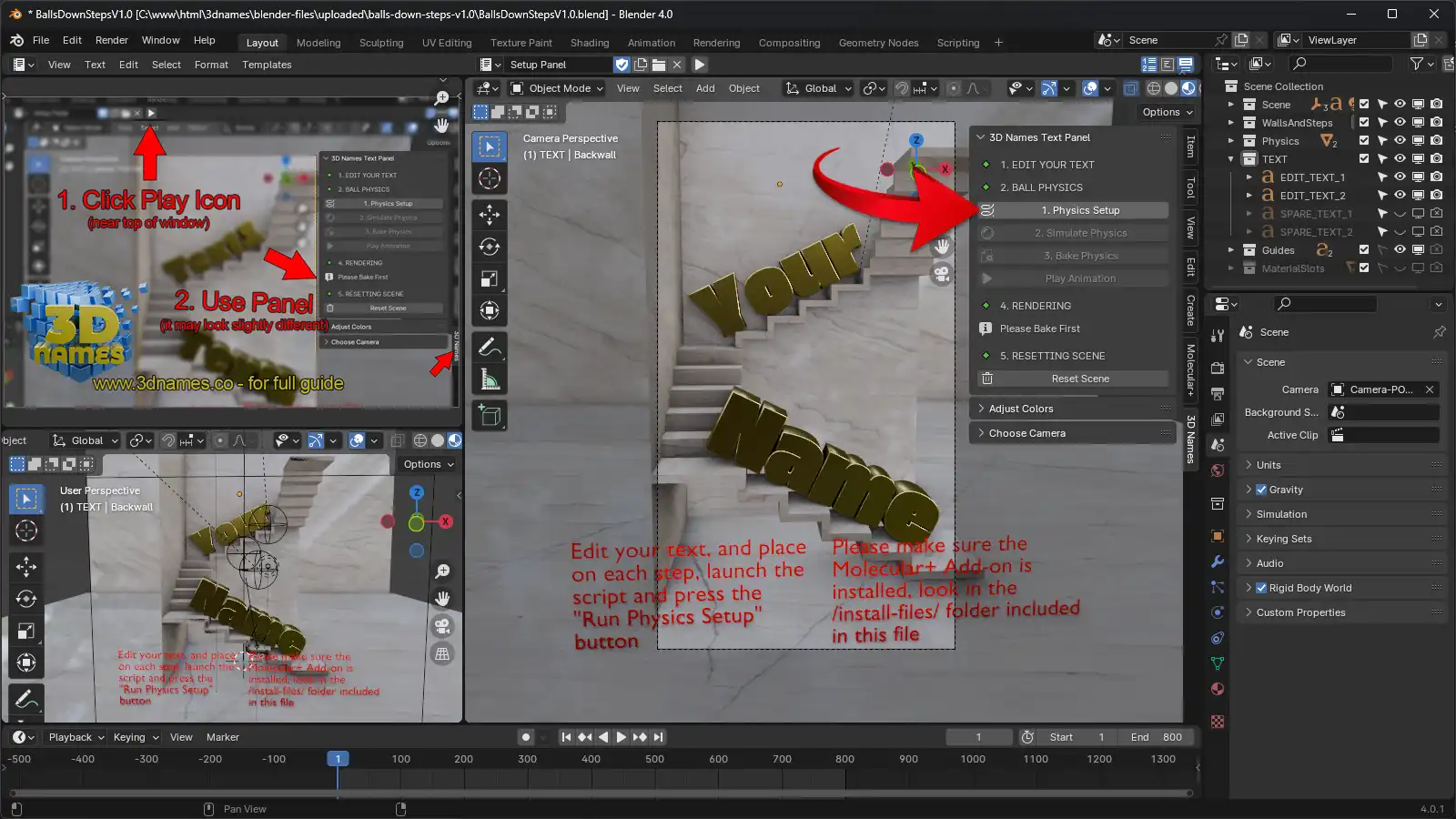Screen dimensions: 1456x819
Task: Toggle camera view icon in main viewport
Action: [x=942, y=274]
